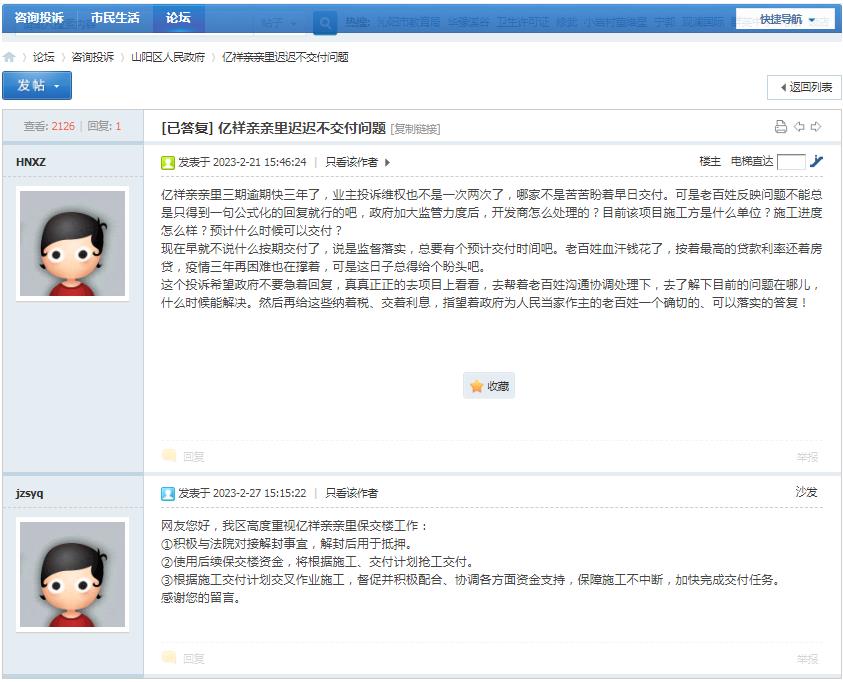Switch to the 市民生活 tab

(x=115, y=18)
